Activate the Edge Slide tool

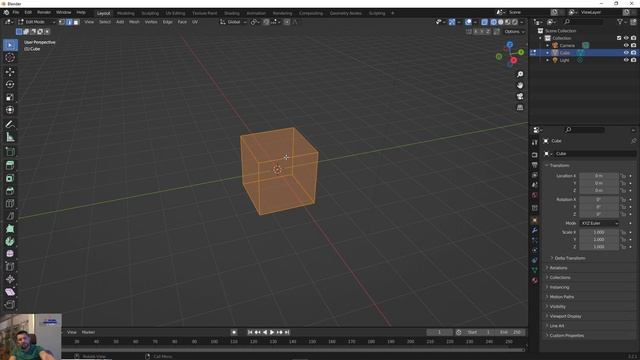coord(10,267)
